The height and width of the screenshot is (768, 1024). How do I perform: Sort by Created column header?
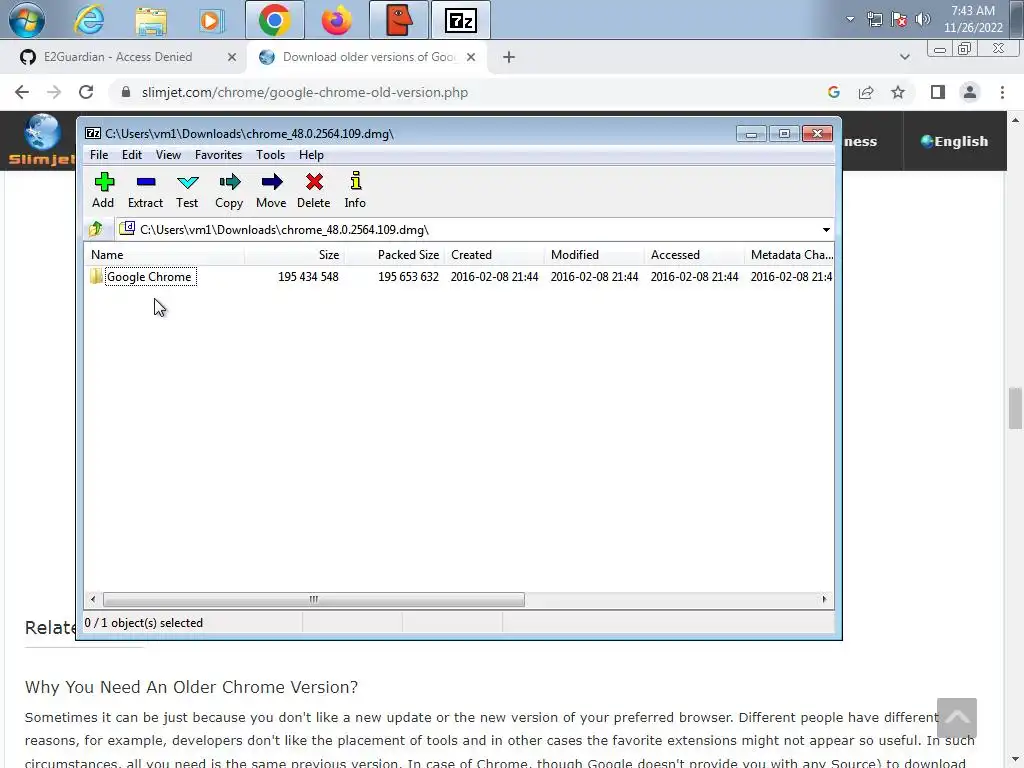[x=494, y=255]
